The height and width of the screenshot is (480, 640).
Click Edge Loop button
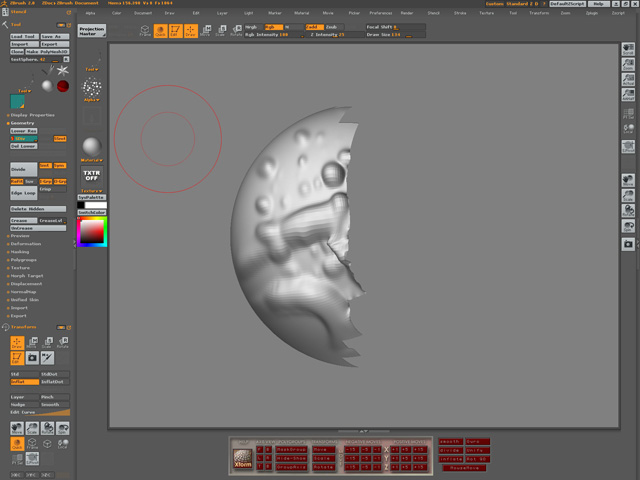click(24, 193)
